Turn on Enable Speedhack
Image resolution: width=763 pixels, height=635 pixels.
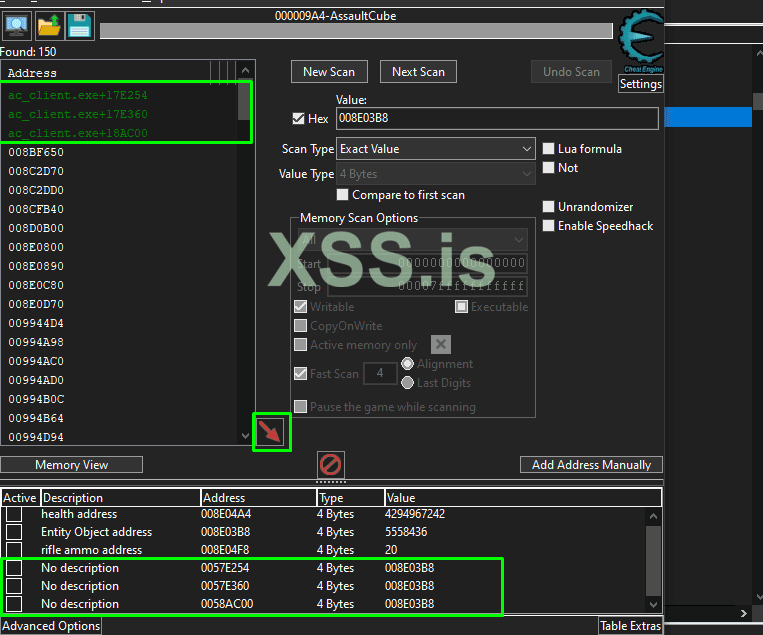point(548,226)
